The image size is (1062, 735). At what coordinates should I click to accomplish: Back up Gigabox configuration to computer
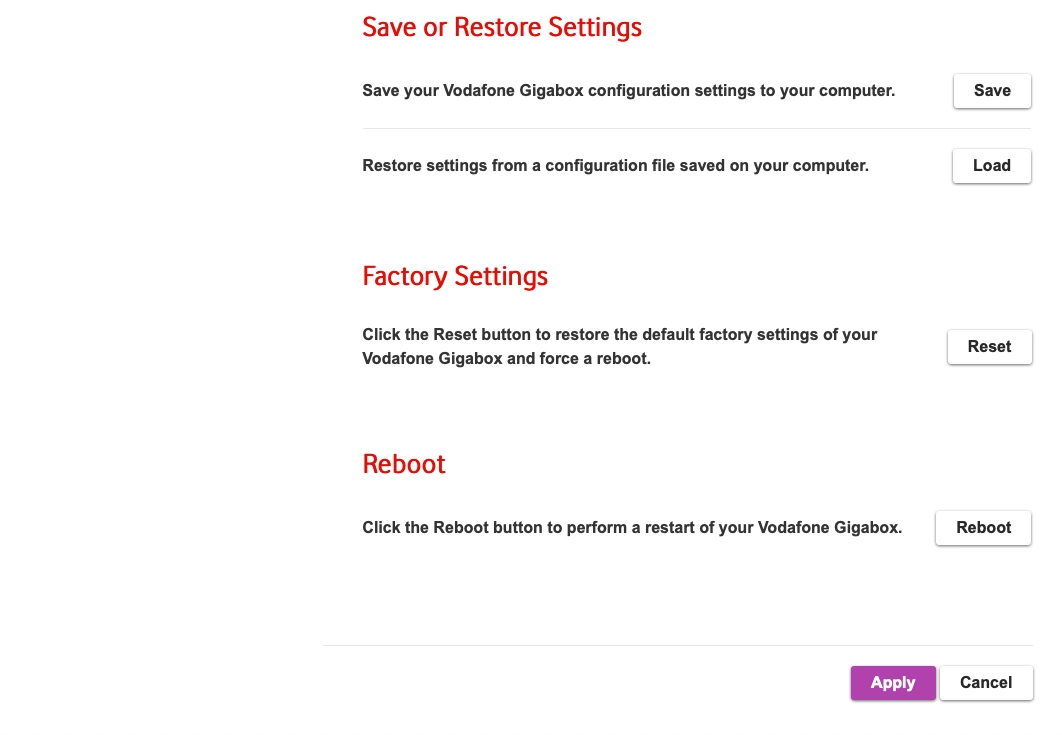[x=991, y=91]
